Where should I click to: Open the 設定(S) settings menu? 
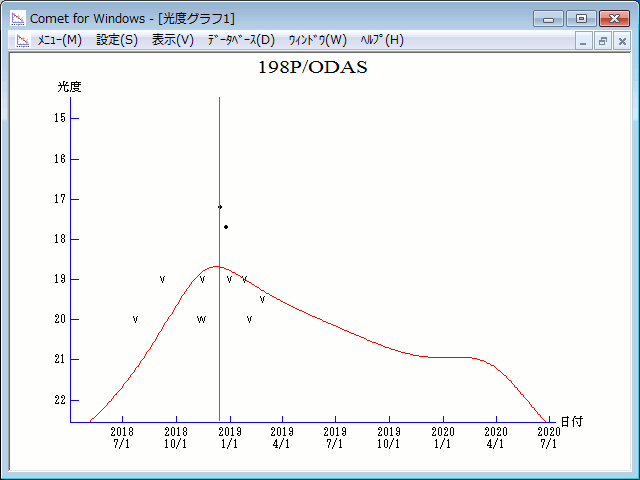117,40
